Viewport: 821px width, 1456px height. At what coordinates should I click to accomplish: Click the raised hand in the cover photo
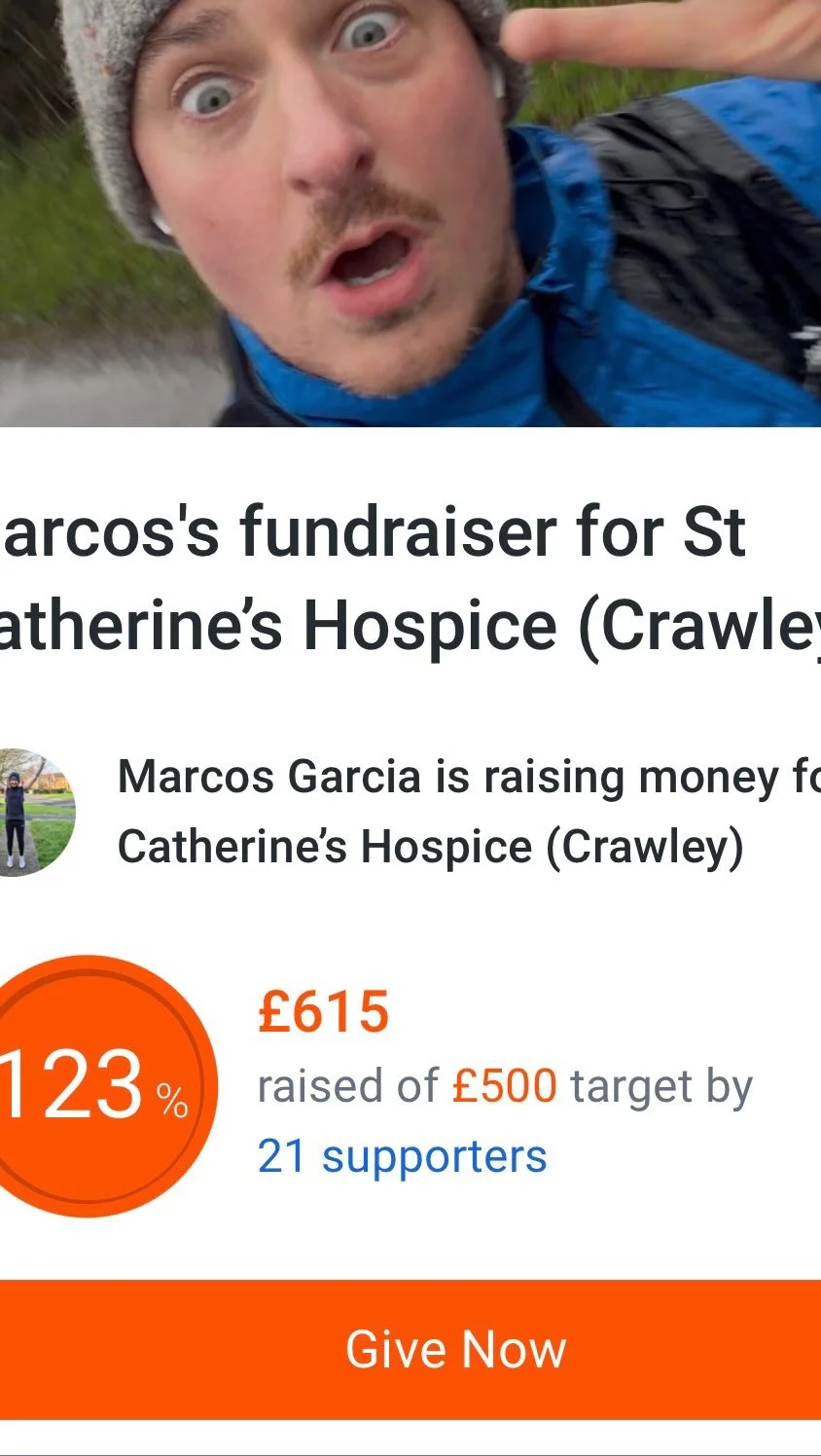[x=671, y=34]
